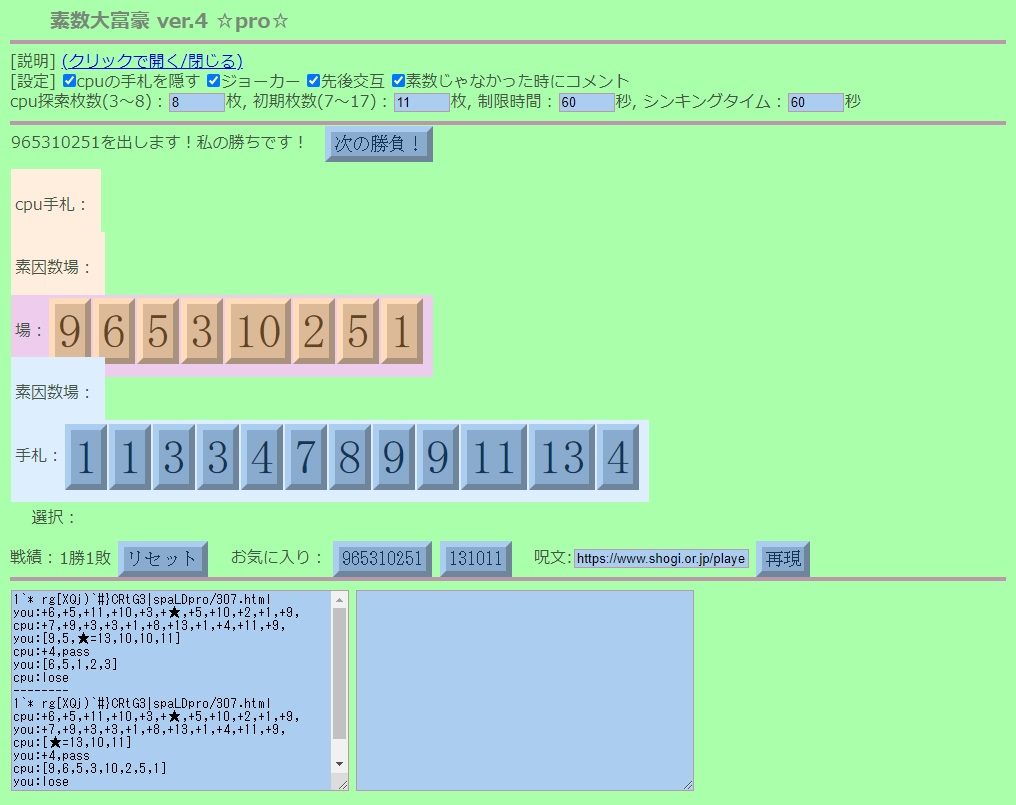Select the 8 card in hand

tap(349, 457)
